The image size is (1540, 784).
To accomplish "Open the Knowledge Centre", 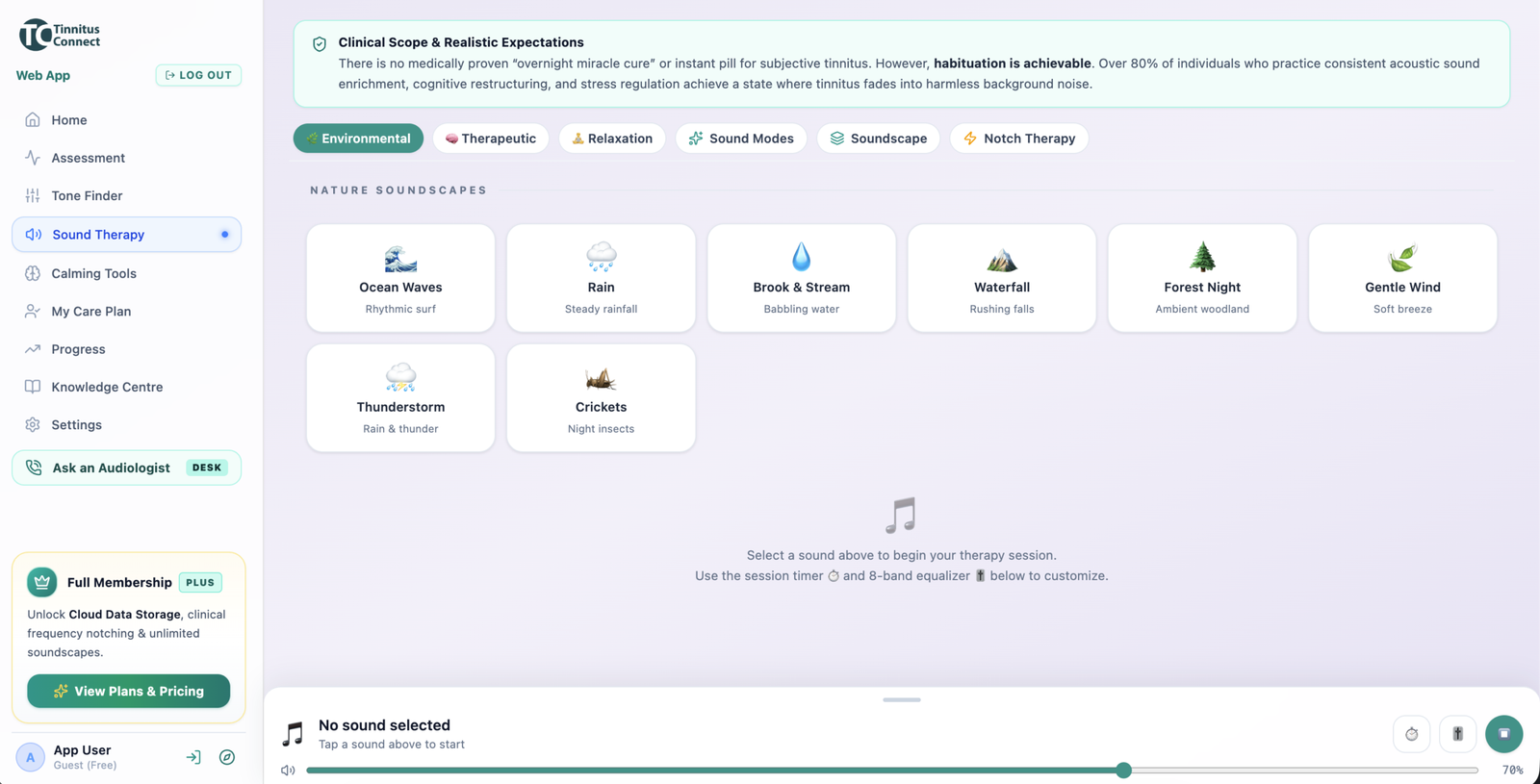I will pos(126,387).
